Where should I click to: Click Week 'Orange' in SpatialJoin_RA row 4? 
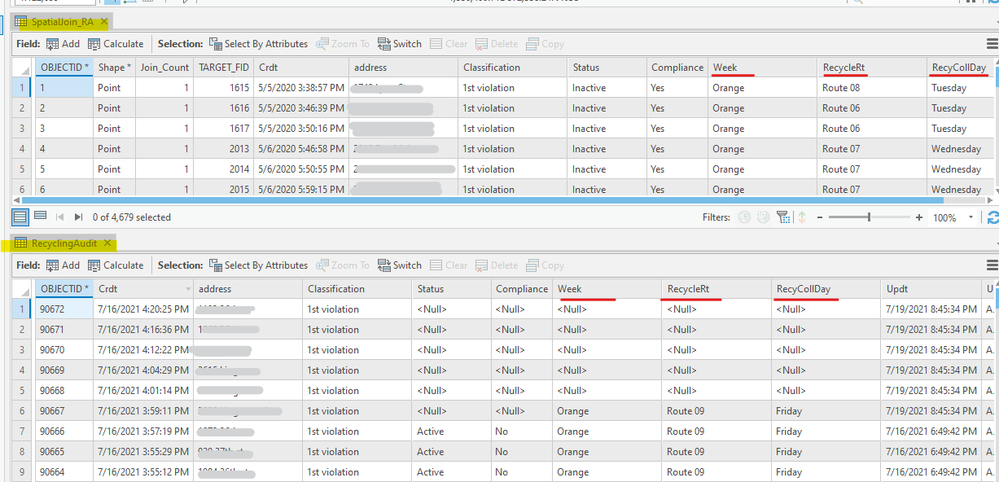[762, 149]
